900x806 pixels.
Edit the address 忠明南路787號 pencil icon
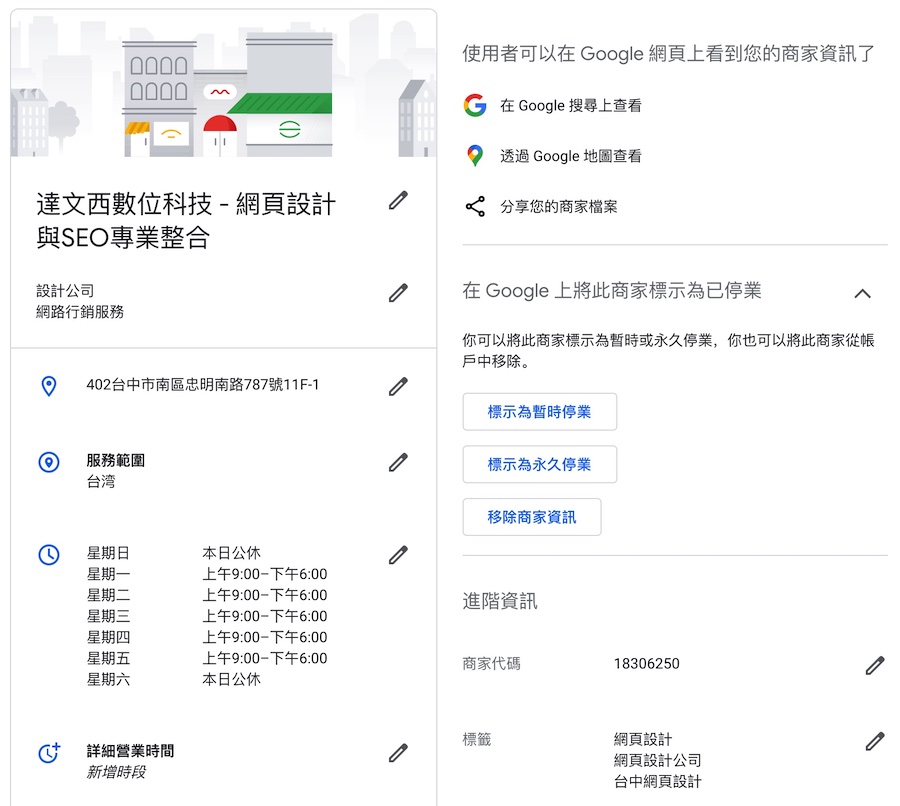pyautogui.click(x=398, y=386)
